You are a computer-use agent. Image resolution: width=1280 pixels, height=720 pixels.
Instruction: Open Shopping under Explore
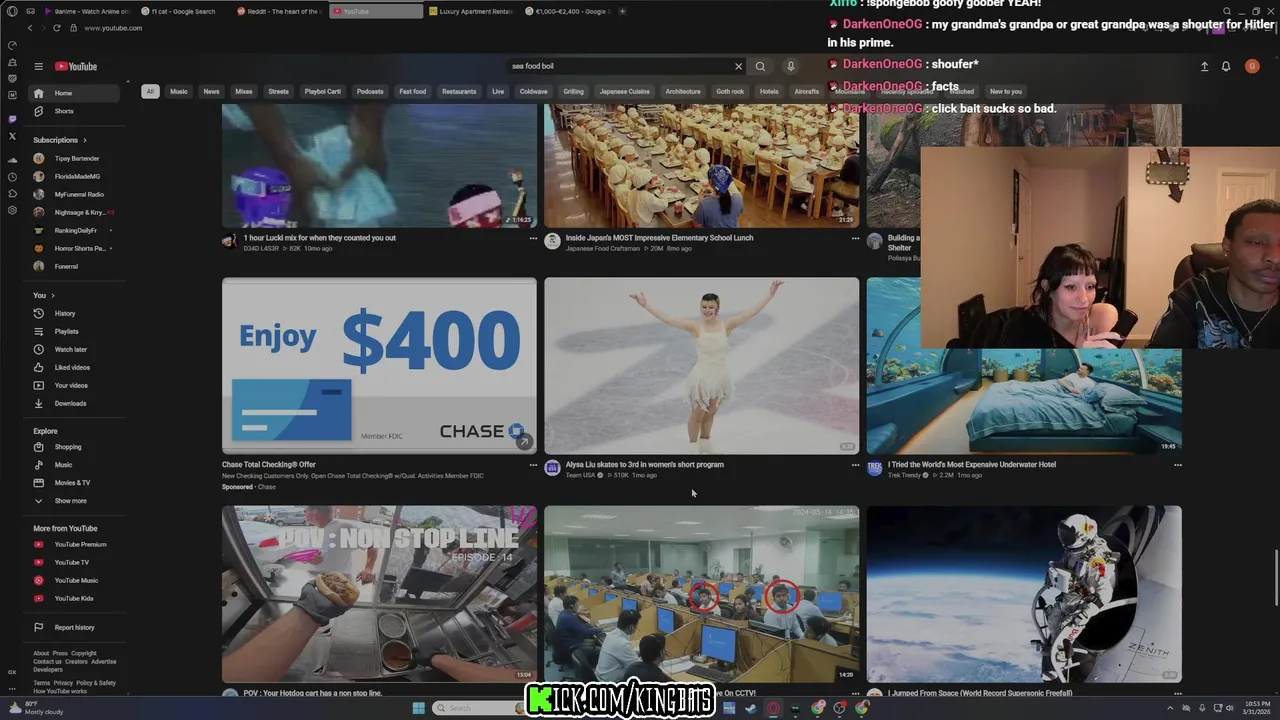point(75,447)
